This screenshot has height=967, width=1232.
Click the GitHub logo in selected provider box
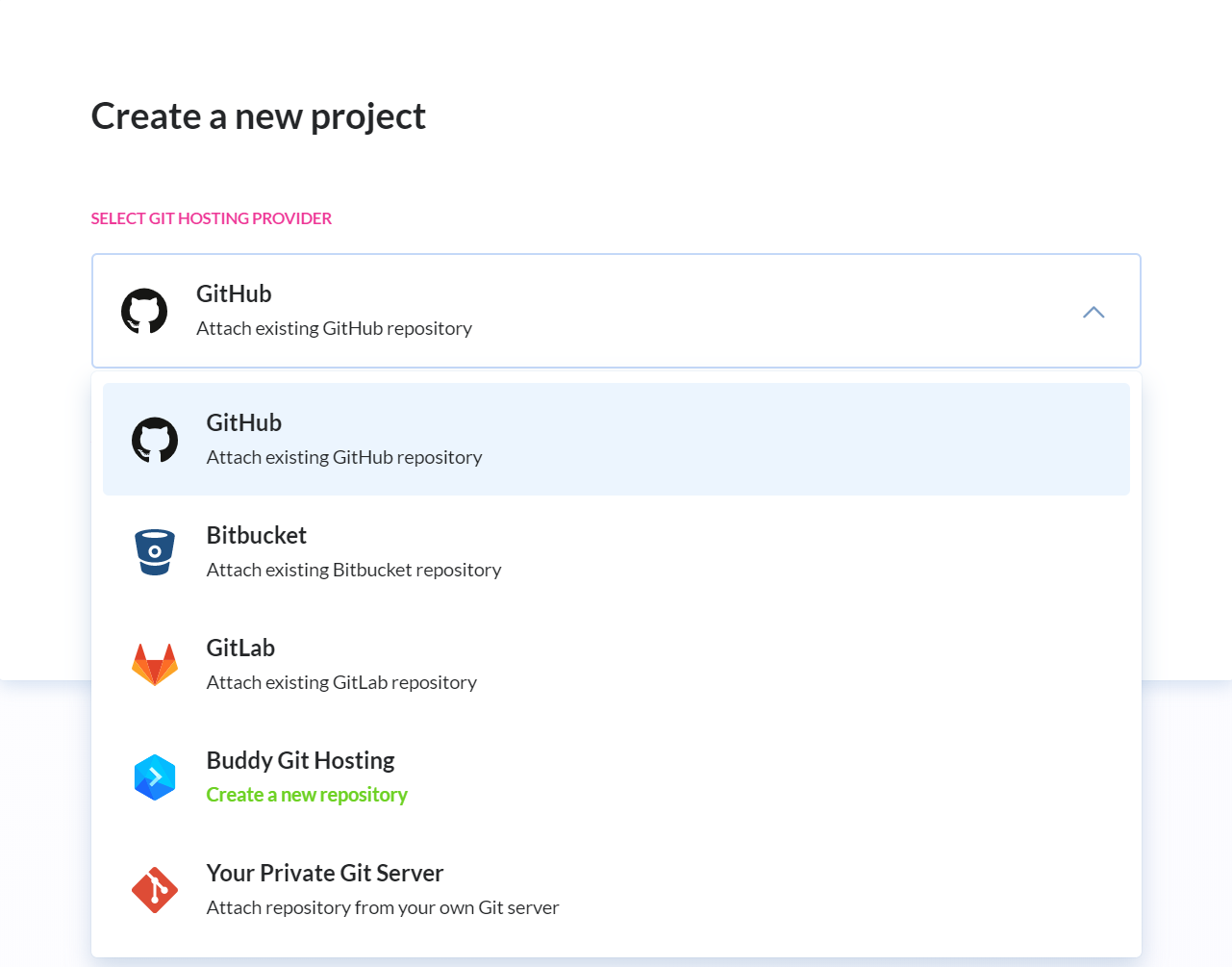[144, 311]
